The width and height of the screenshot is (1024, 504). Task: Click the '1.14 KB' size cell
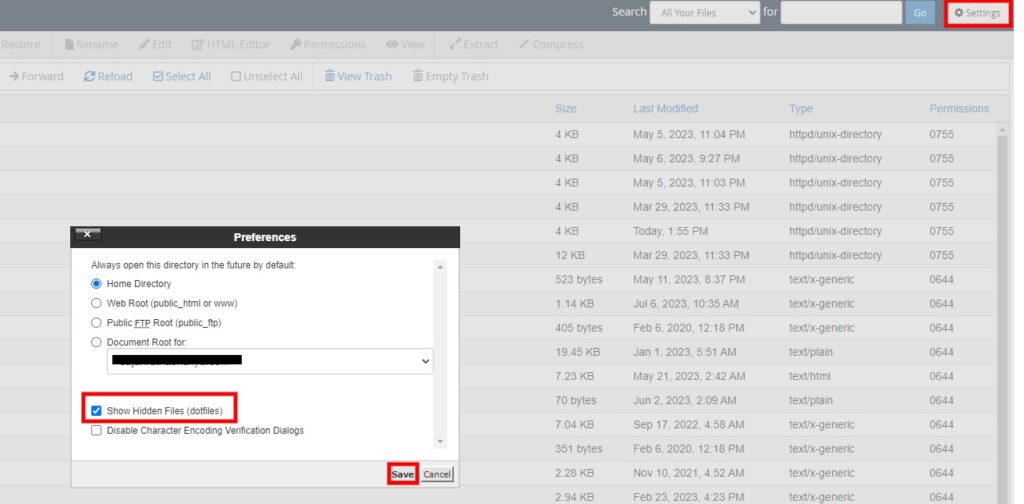[x=575, y=304]
